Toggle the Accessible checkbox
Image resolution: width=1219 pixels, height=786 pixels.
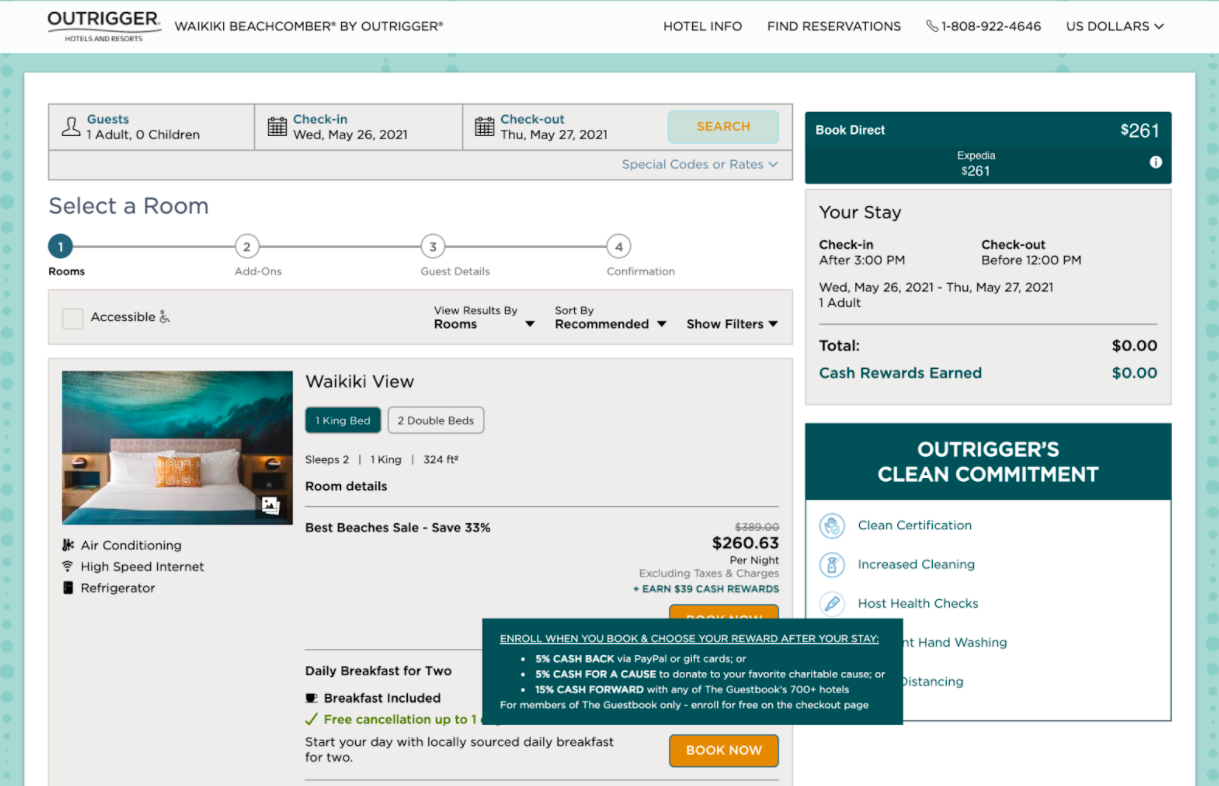tap(73, 318)
